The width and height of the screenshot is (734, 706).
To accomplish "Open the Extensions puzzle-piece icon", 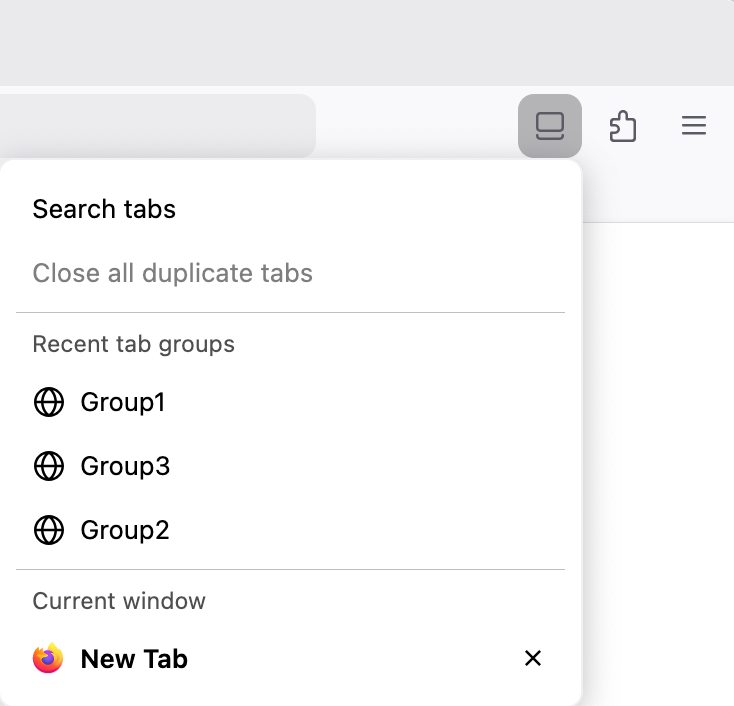I will (x=623, y=126).
